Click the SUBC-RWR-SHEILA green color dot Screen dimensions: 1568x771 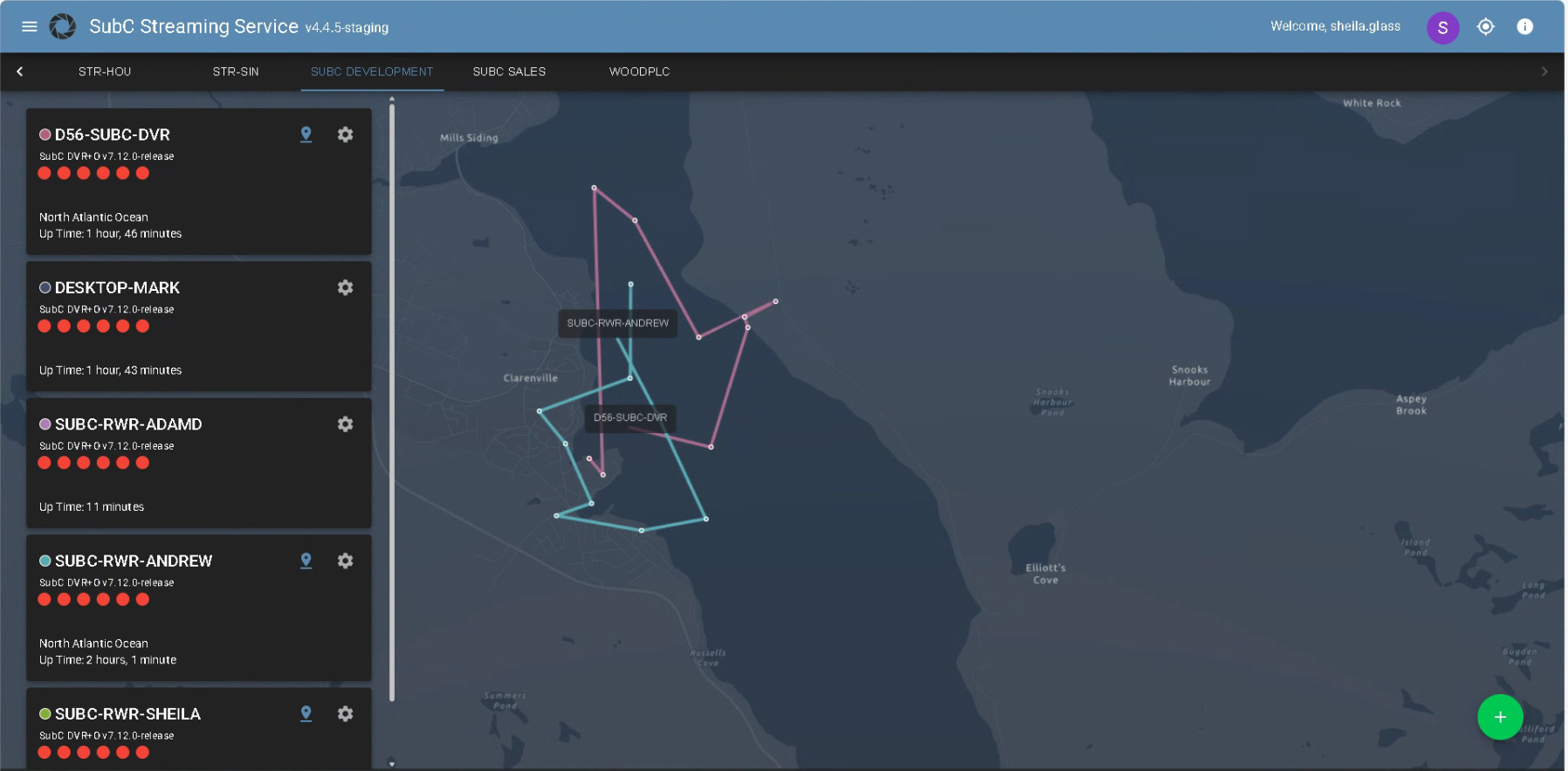45,714
